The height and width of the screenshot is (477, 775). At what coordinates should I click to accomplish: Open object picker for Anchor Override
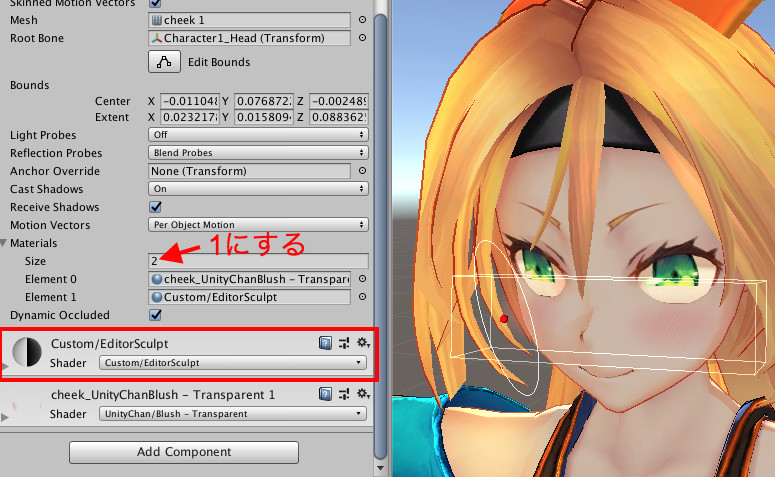pos(362,171)
